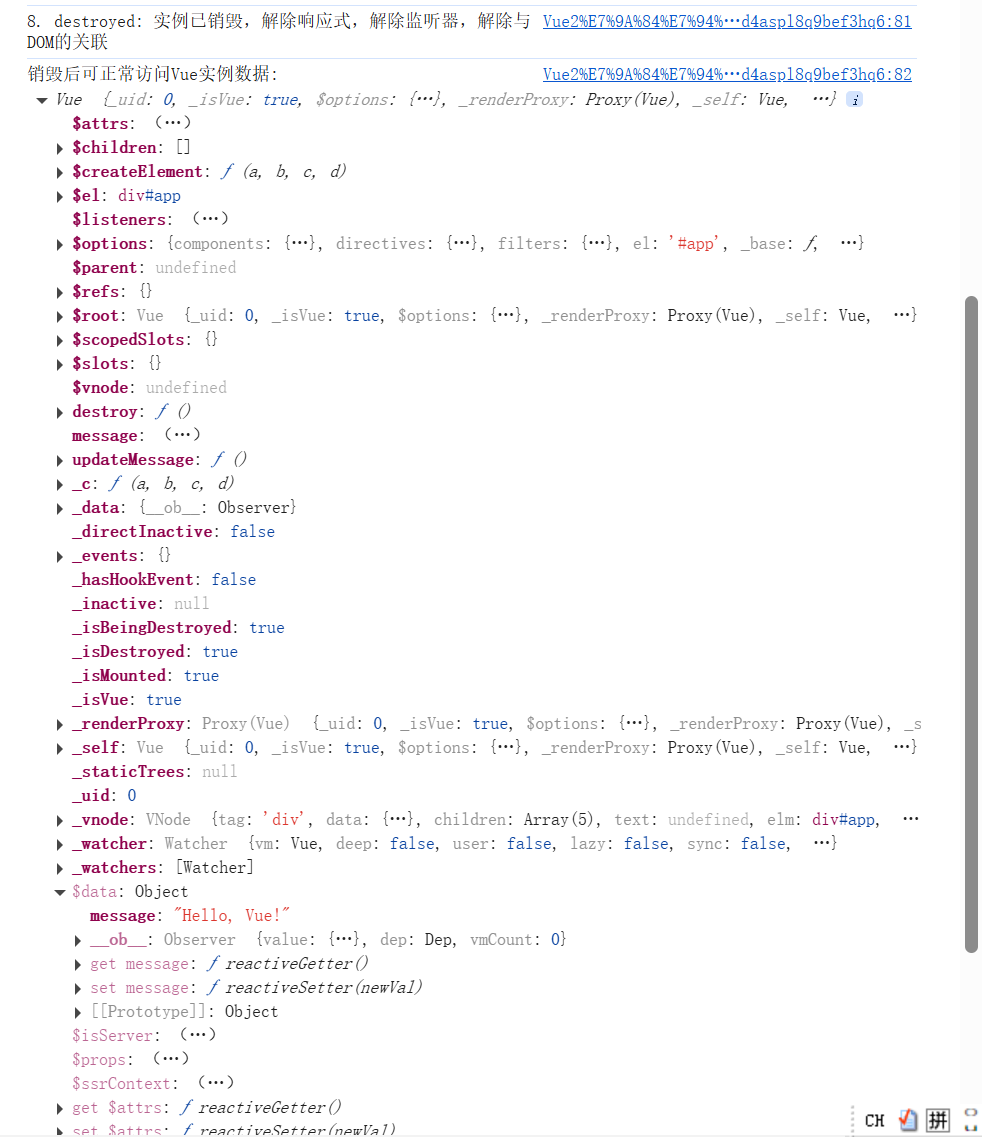Select the _isVue: true row

click(x=126, y=700)
